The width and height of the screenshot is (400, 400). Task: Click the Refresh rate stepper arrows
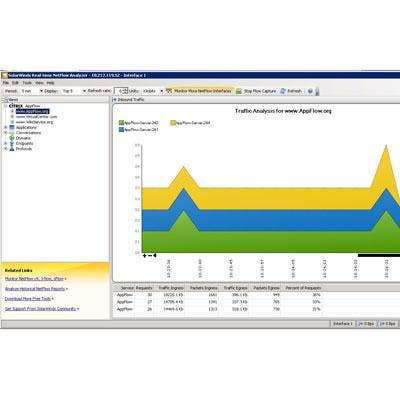[x=125, y=91]
